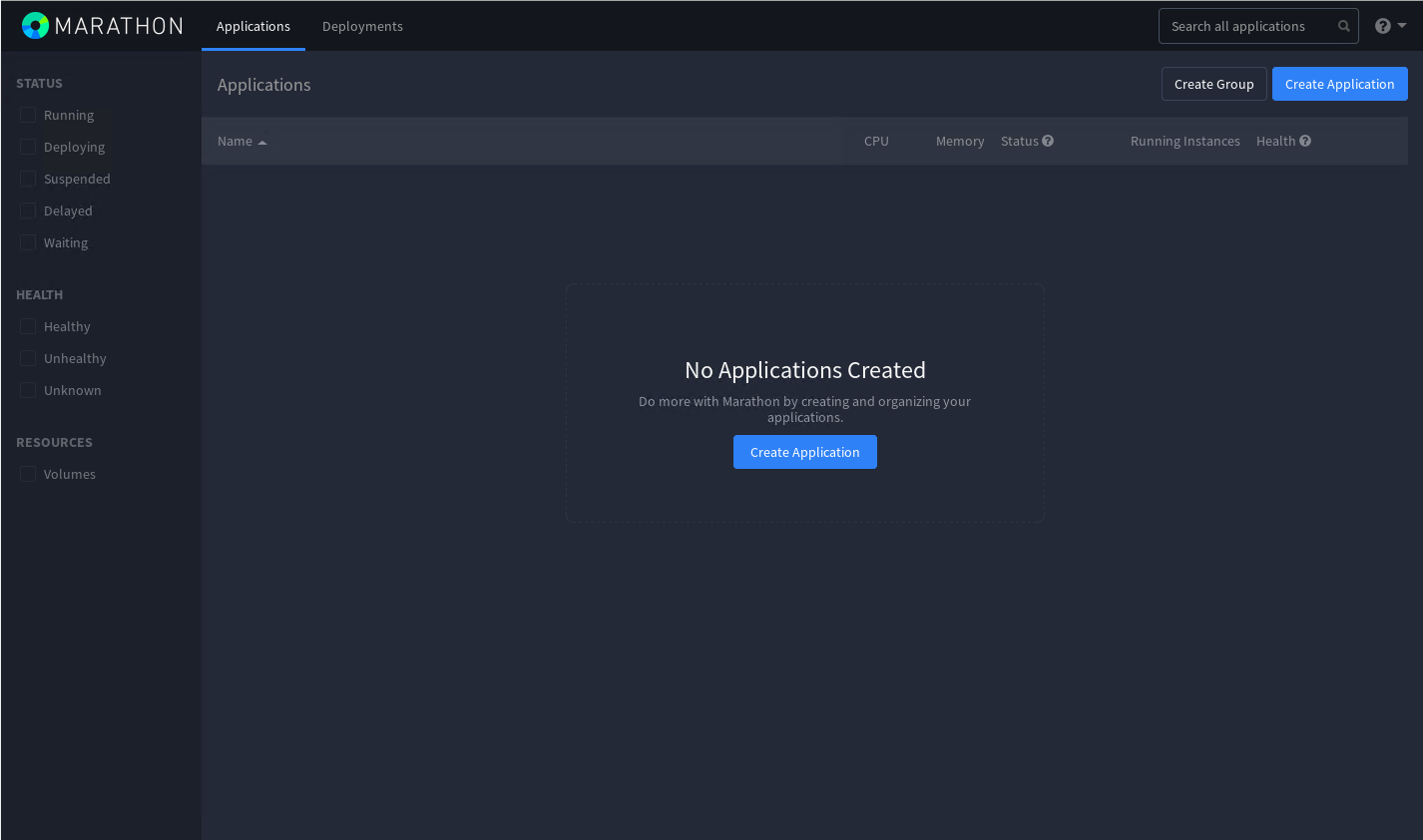Image resolution: width=1423 pixels, height=840 pixels.
Task: Tick the Waiting status filter
Action: point(28,242)
